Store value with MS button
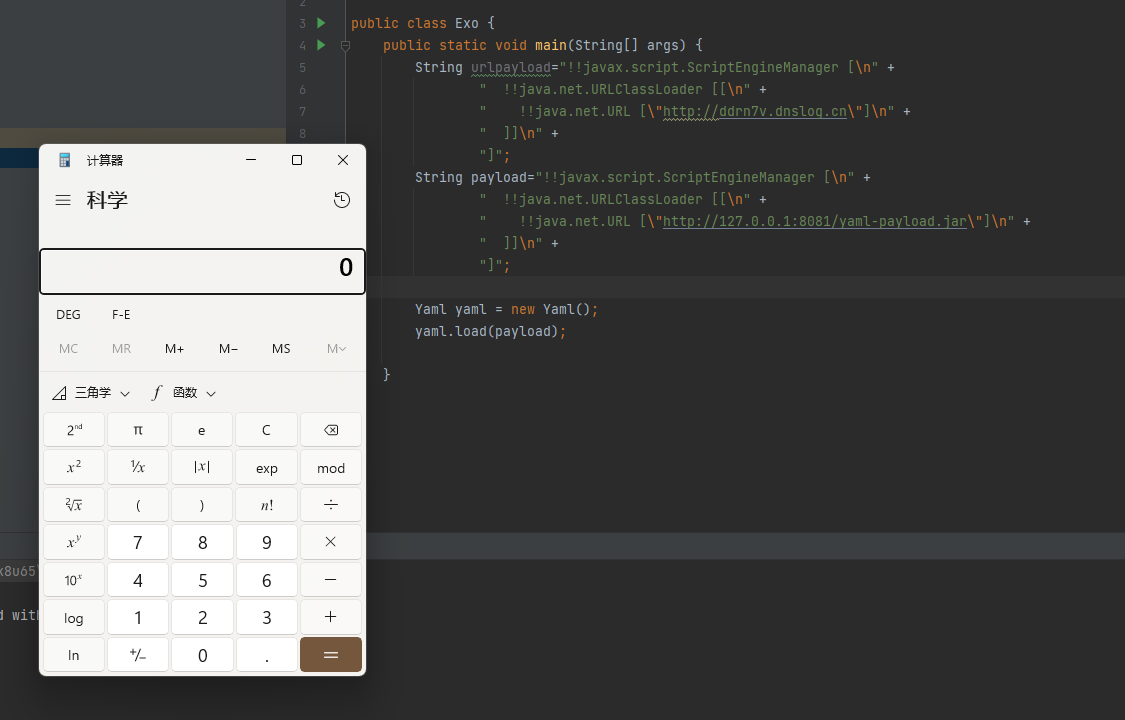 pyautogui.click(x=281, y=349)
